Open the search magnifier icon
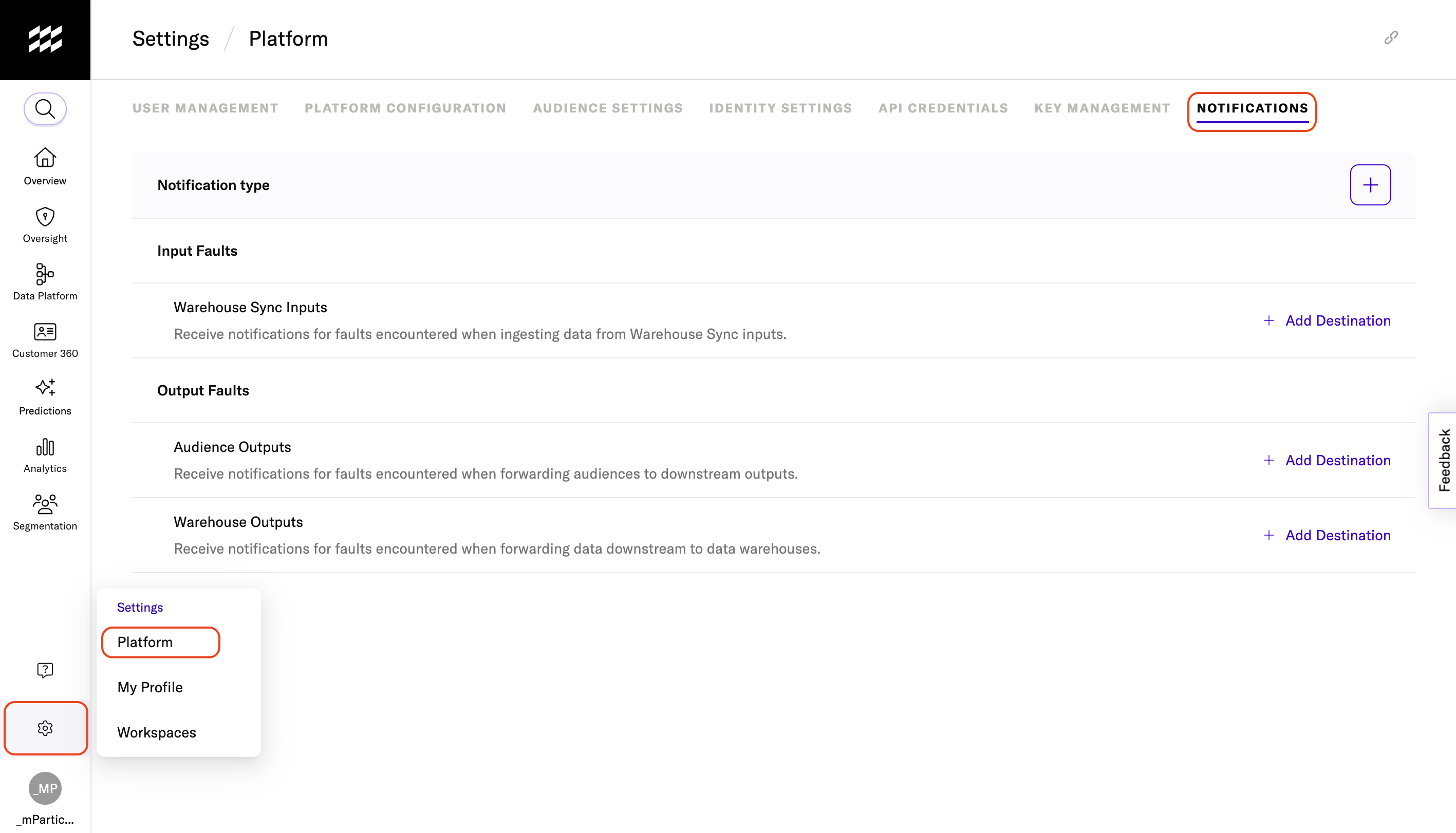The image size is (1456, 833). coord(45,109)
